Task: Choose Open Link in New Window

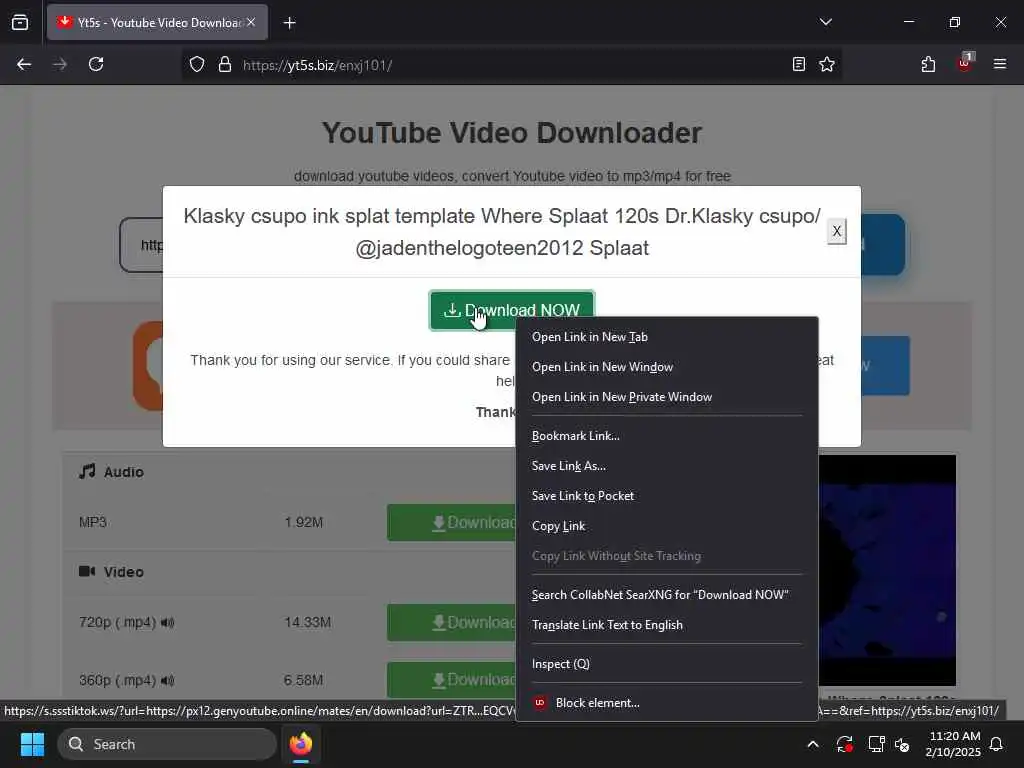Action: [x=667, y=367]
